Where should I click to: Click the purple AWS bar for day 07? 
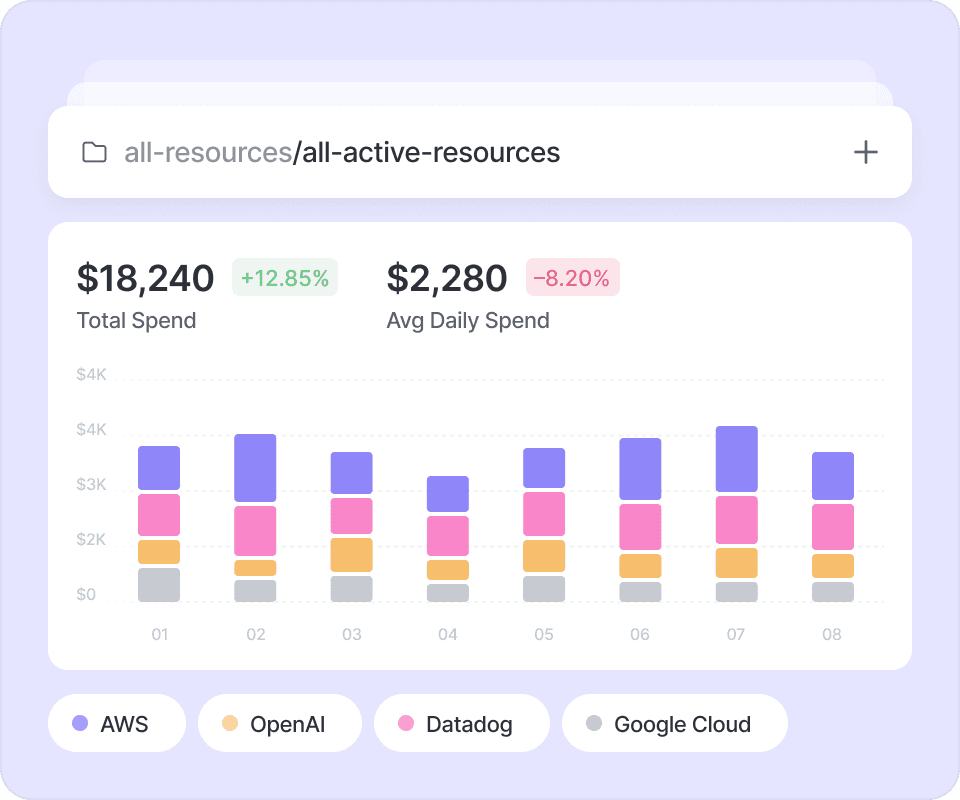coord(737,459)
